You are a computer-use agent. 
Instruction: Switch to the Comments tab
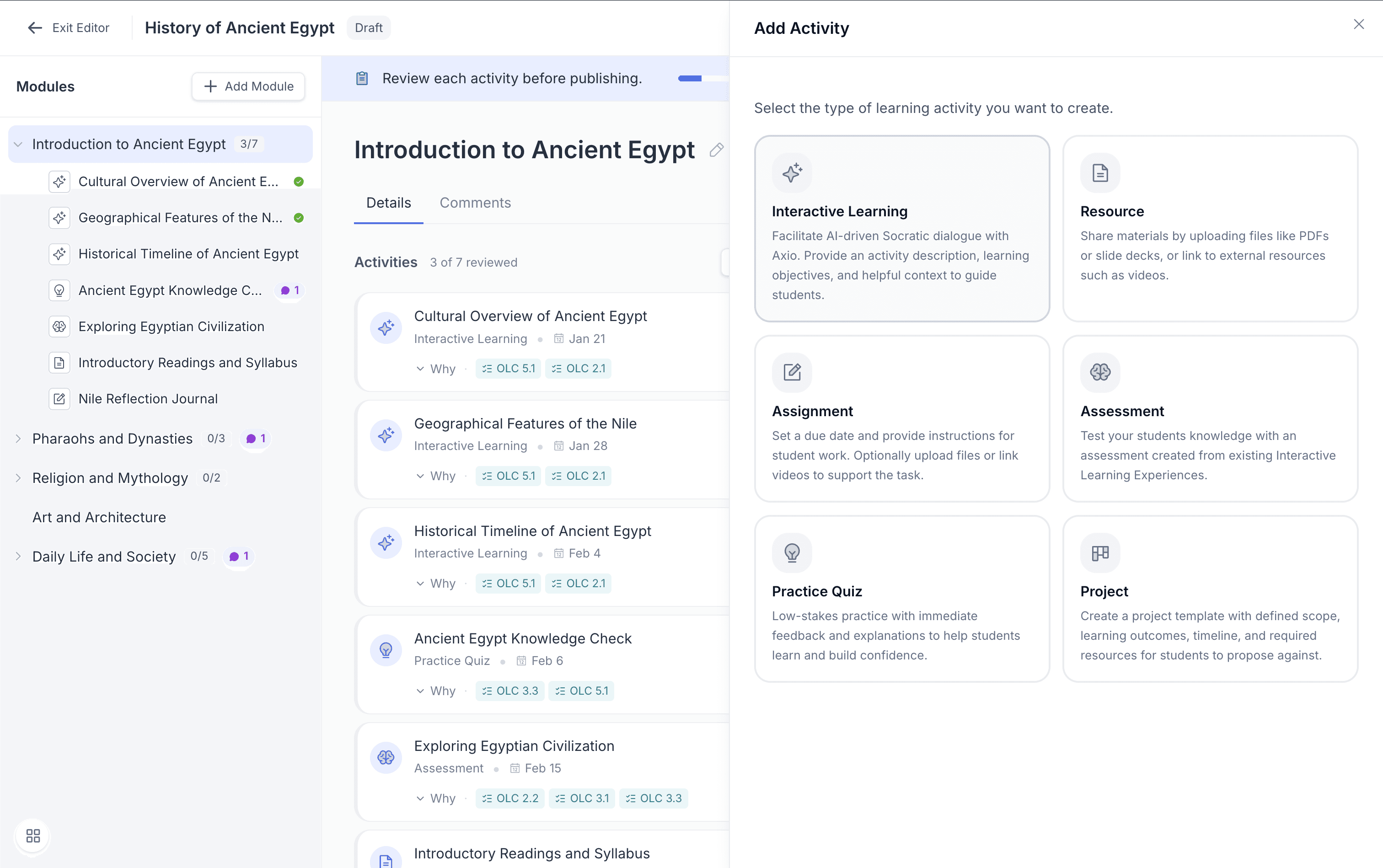click(475, 203)
